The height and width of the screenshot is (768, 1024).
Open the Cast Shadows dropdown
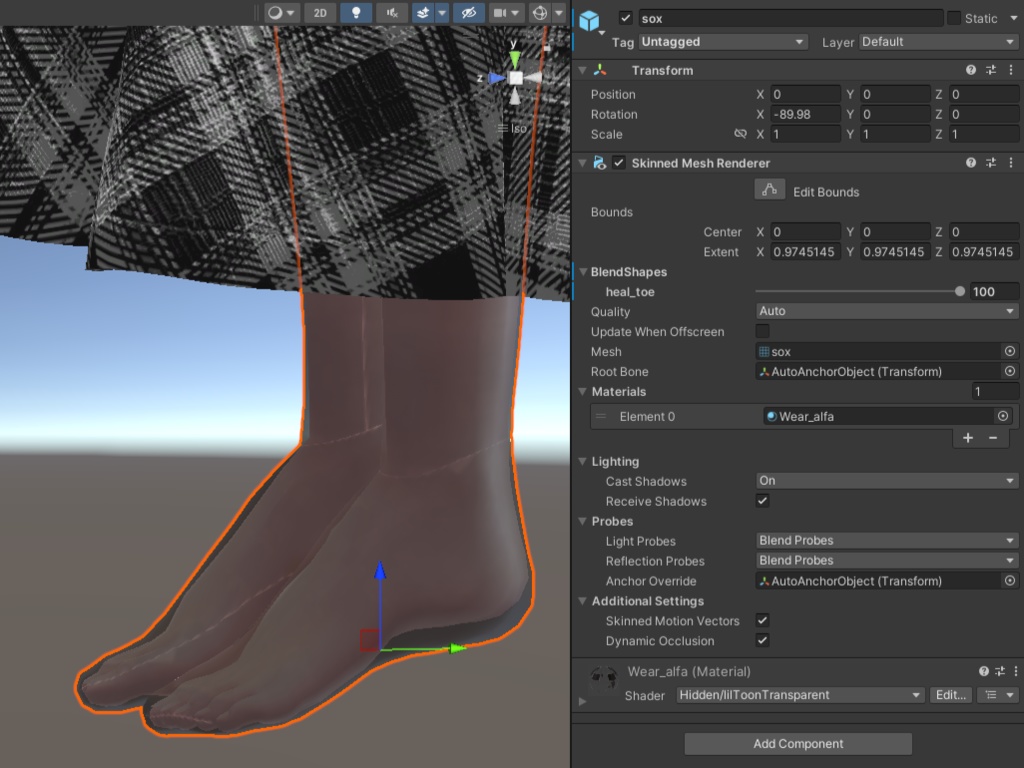[x=886, y=481]
